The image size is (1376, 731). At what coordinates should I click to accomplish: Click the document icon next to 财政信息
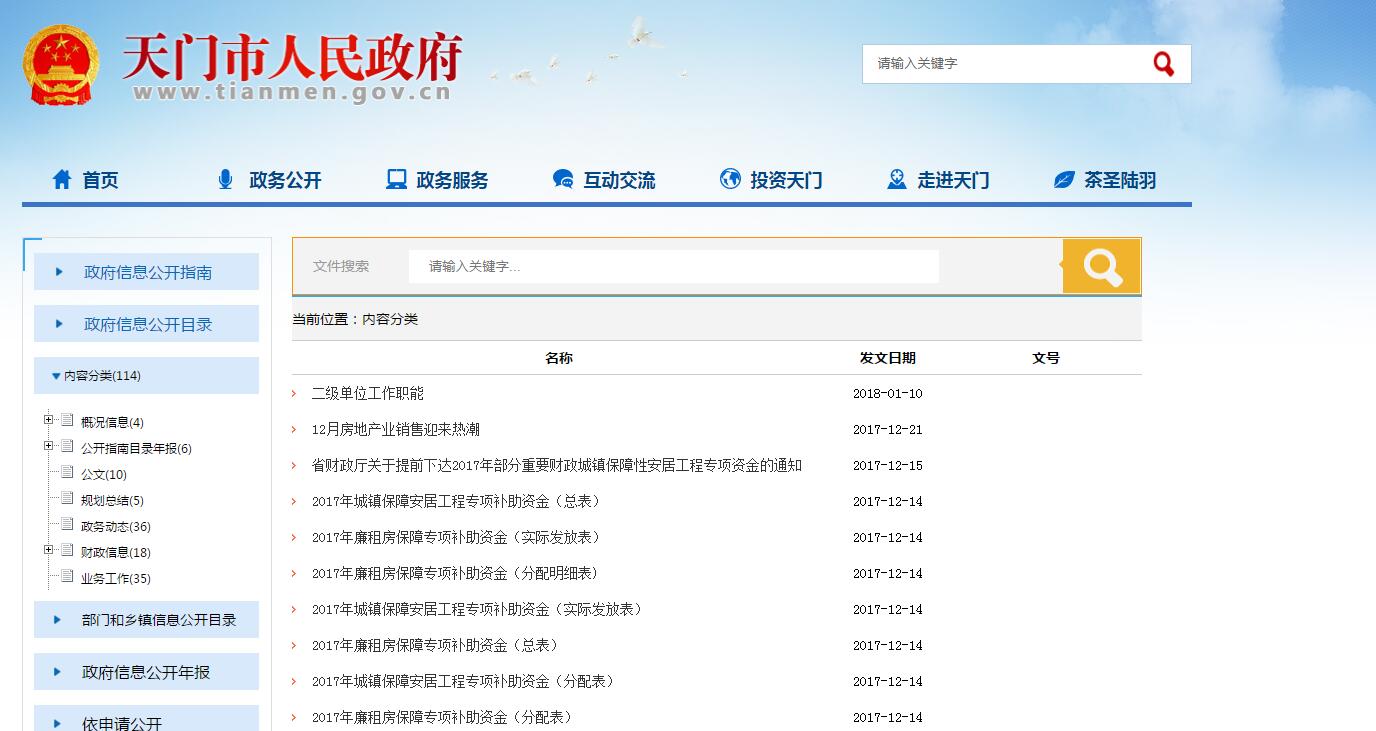tap(67, 550)
